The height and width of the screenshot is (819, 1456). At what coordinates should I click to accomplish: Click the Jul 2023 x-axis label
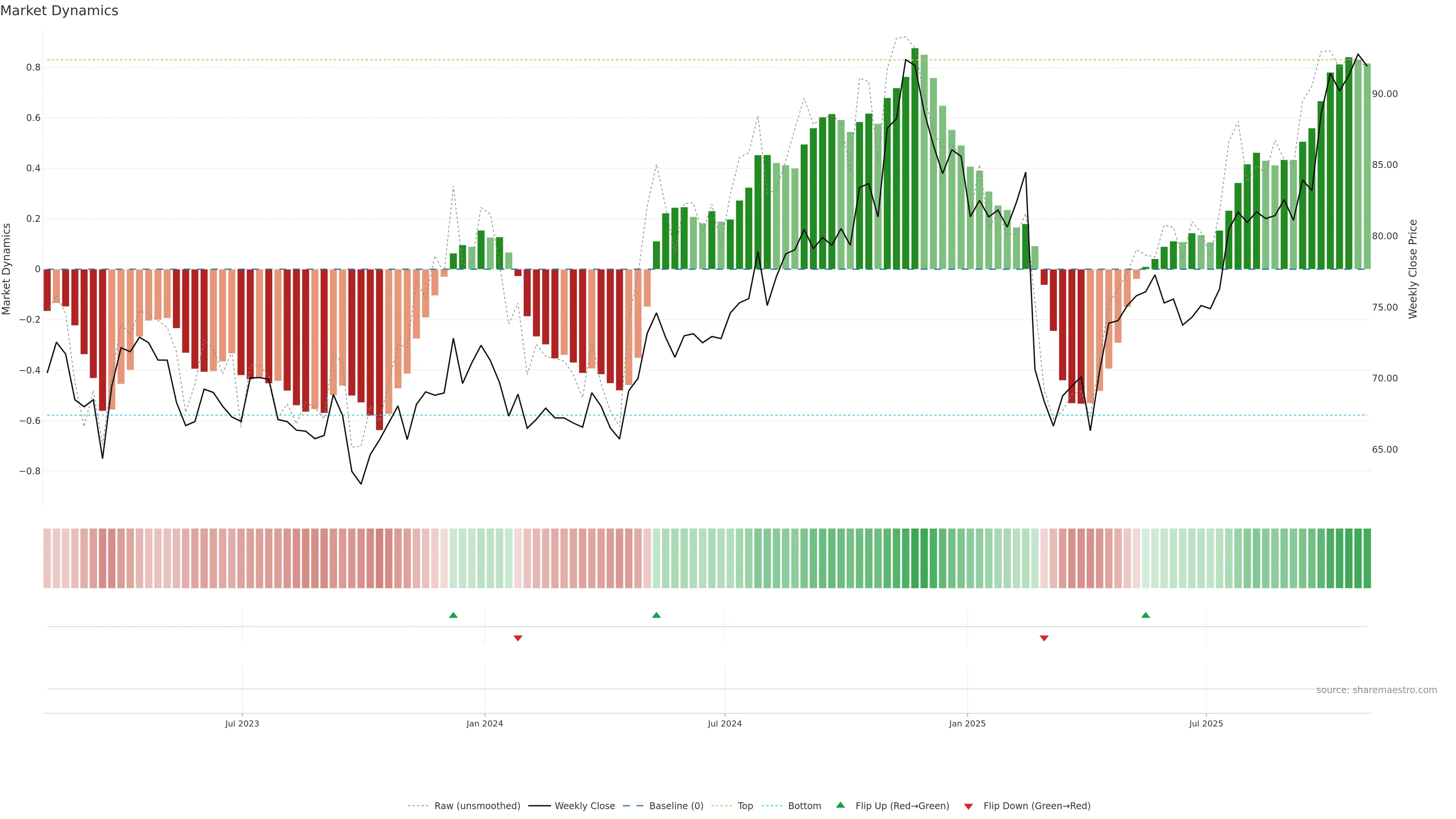pyautogui.click(x=242, y=723)
